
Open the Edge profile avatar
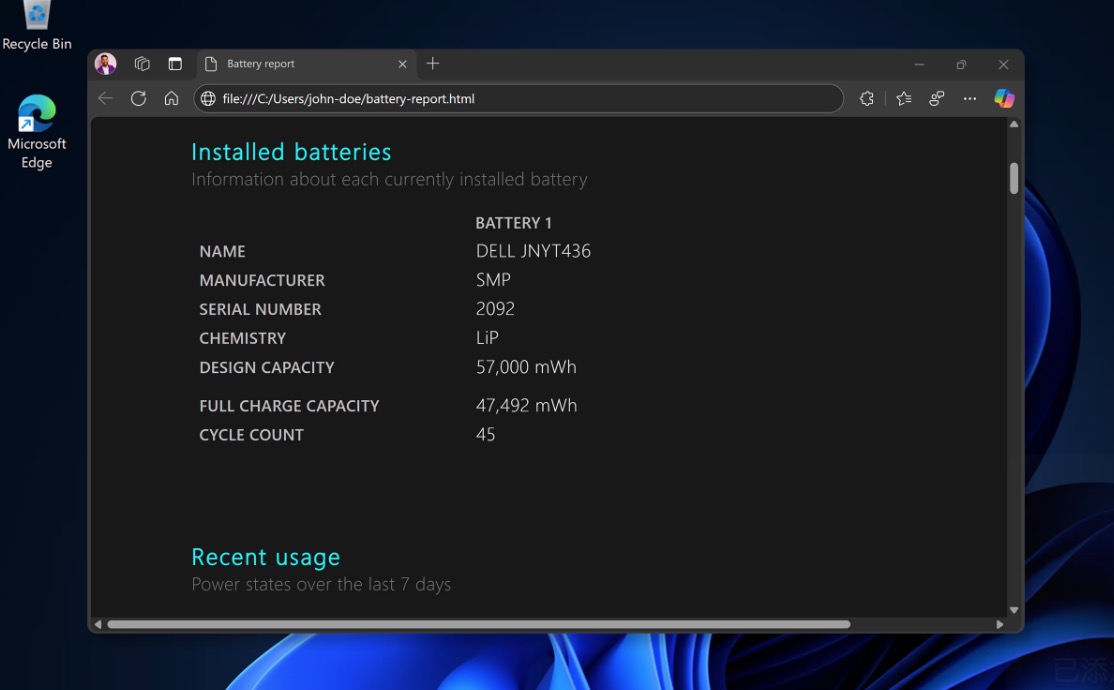coord(106,64)
